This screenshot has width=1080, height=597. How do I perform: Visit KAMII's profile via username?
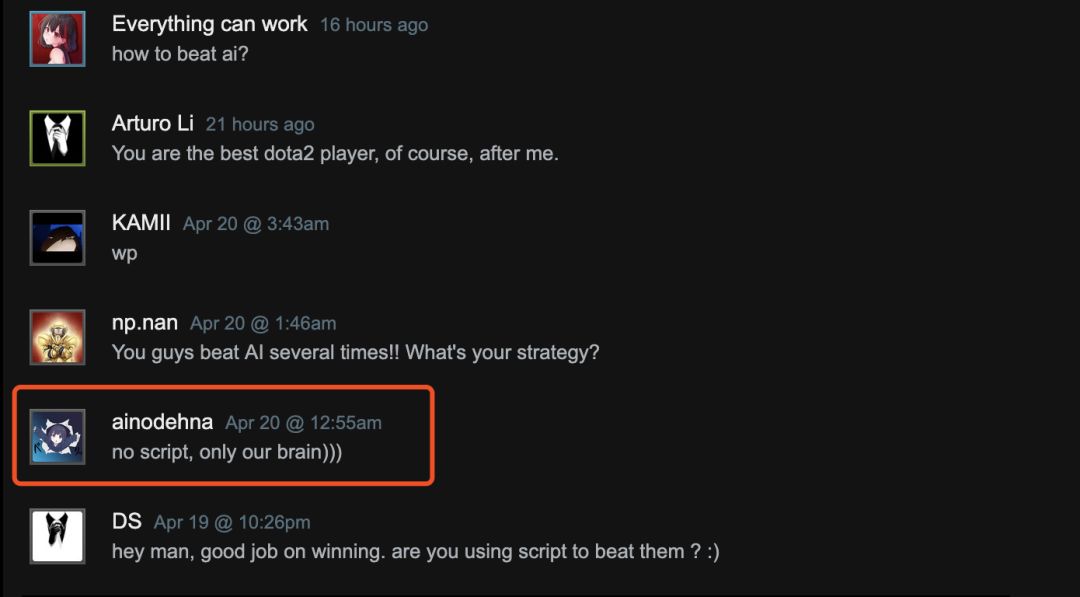pos(141,223)
